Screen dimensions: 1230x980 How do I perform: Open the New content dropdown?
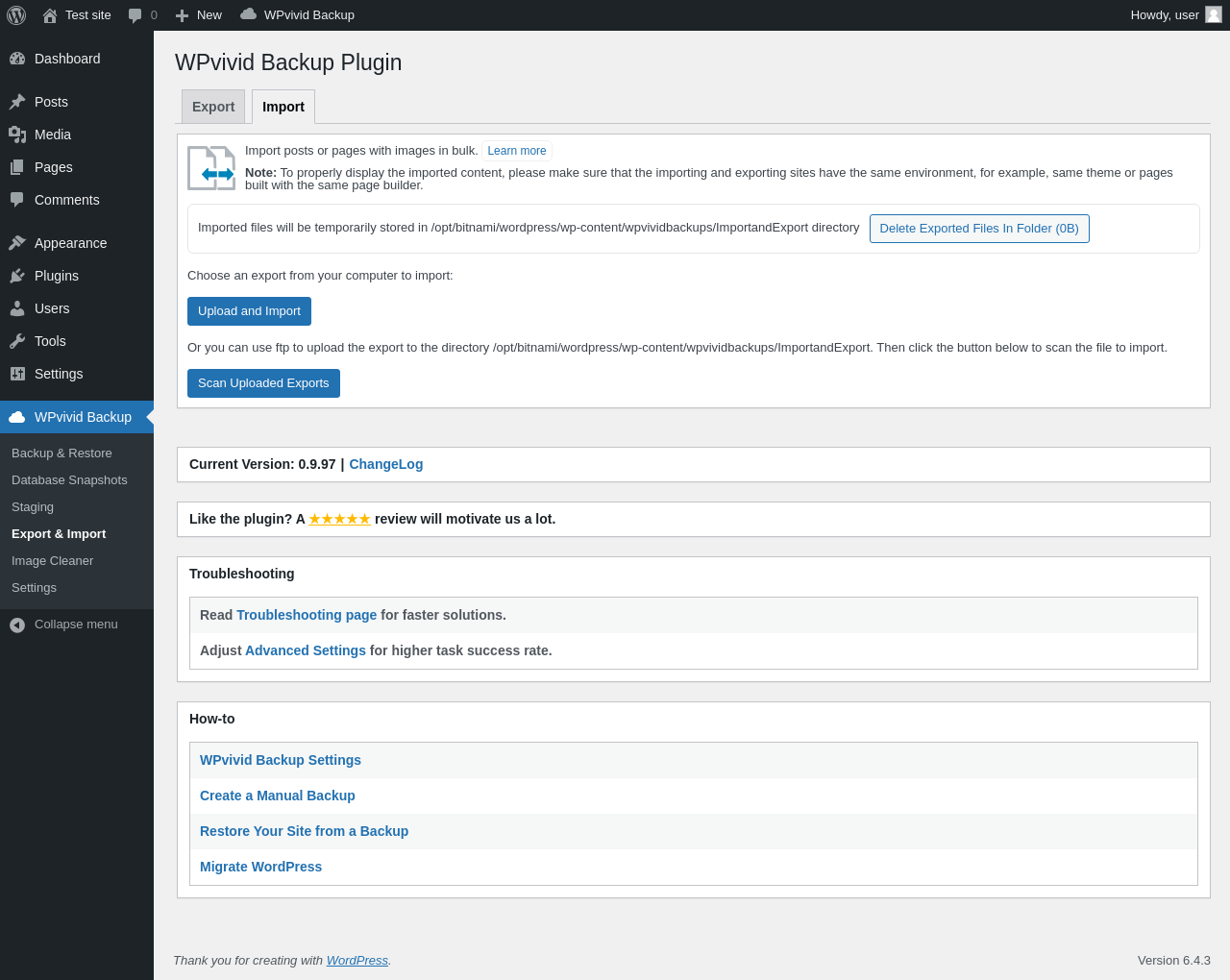pyautogui.click(x=199, y=15)
